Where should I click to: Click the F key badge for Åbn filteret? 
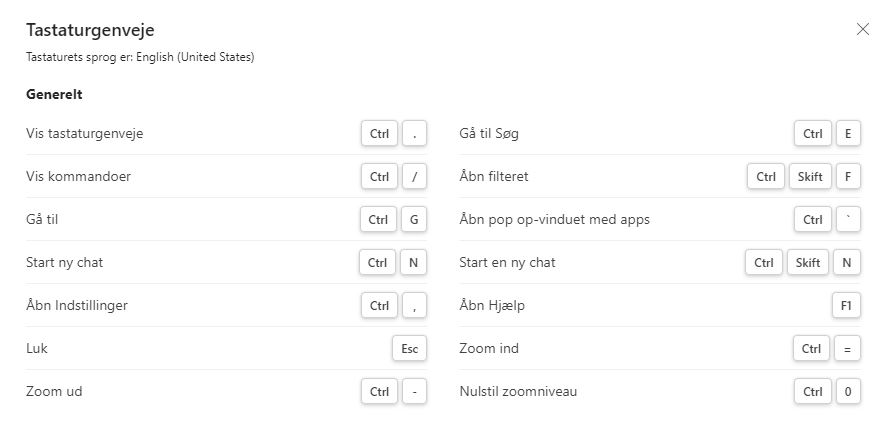click(847, 177)
